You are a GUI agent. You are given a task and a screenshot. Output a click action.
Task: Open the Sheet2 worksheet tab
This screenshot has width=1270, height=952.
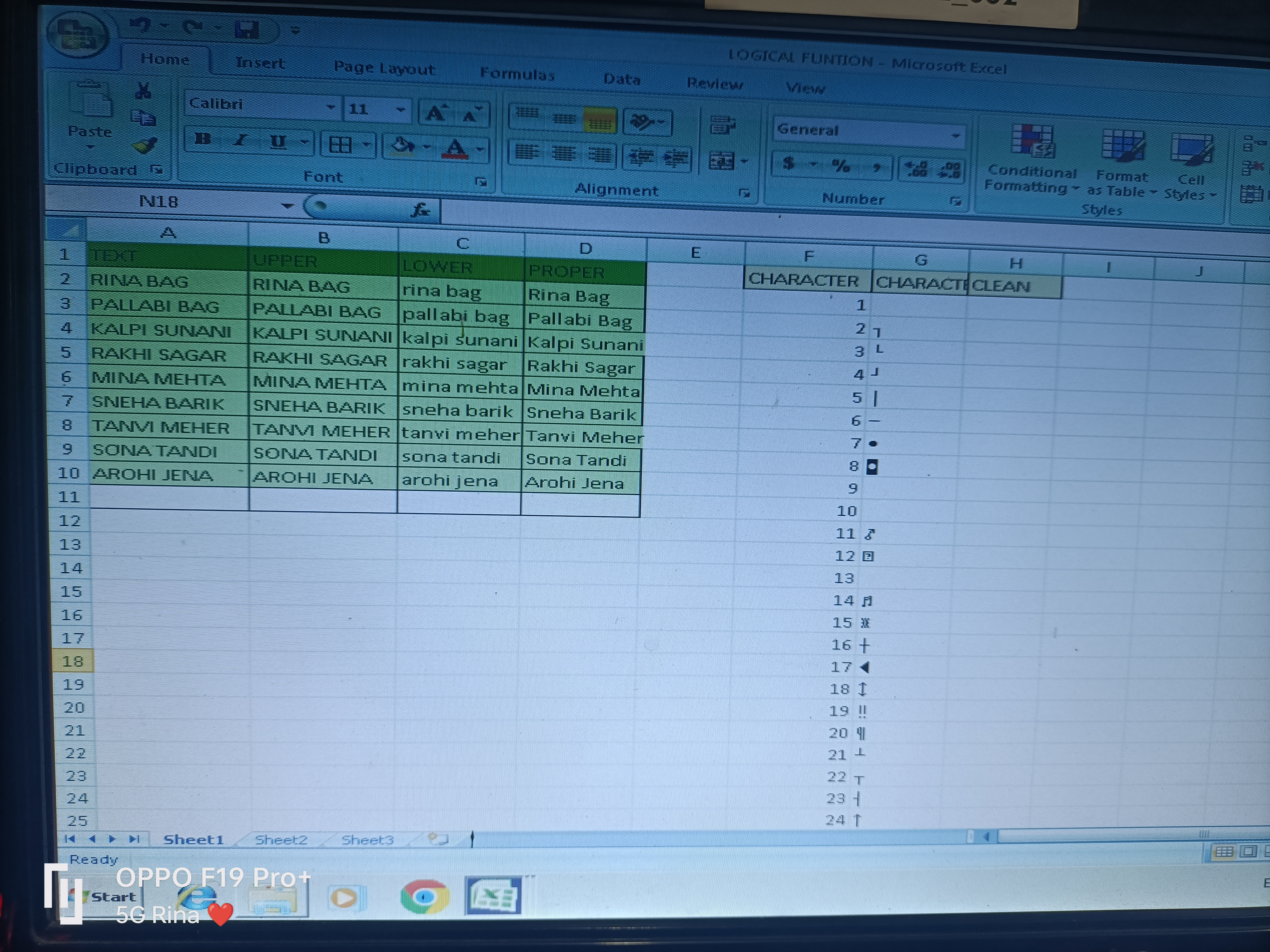[281, 840]
